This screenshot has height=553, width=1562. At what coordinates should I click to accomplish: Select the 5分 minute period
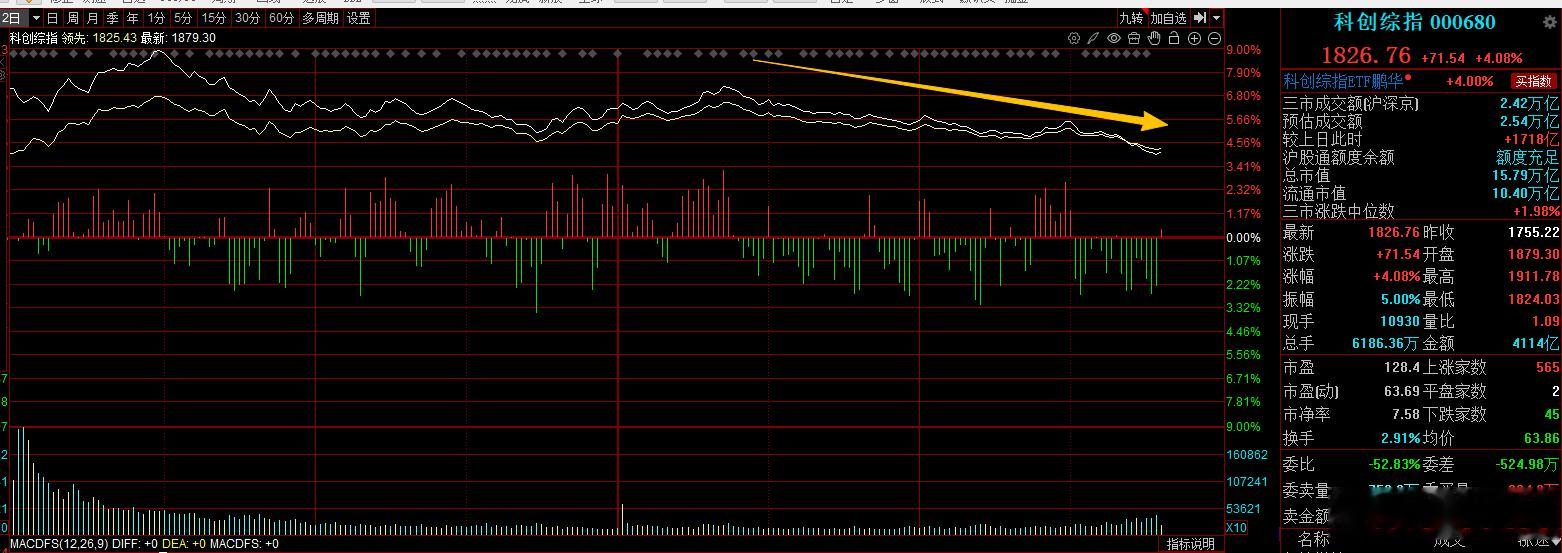point(183,18)
